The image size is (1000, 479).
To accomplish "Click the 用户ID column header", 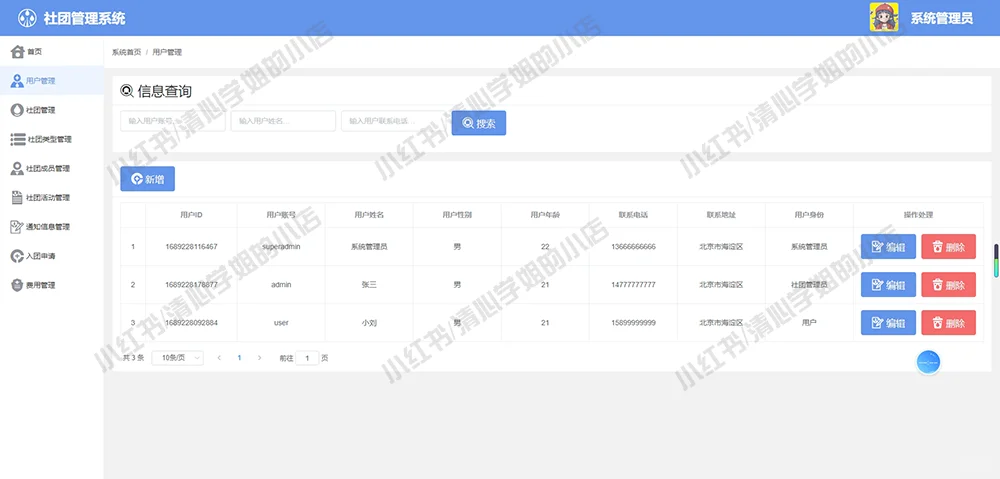I will pos(191,215).
